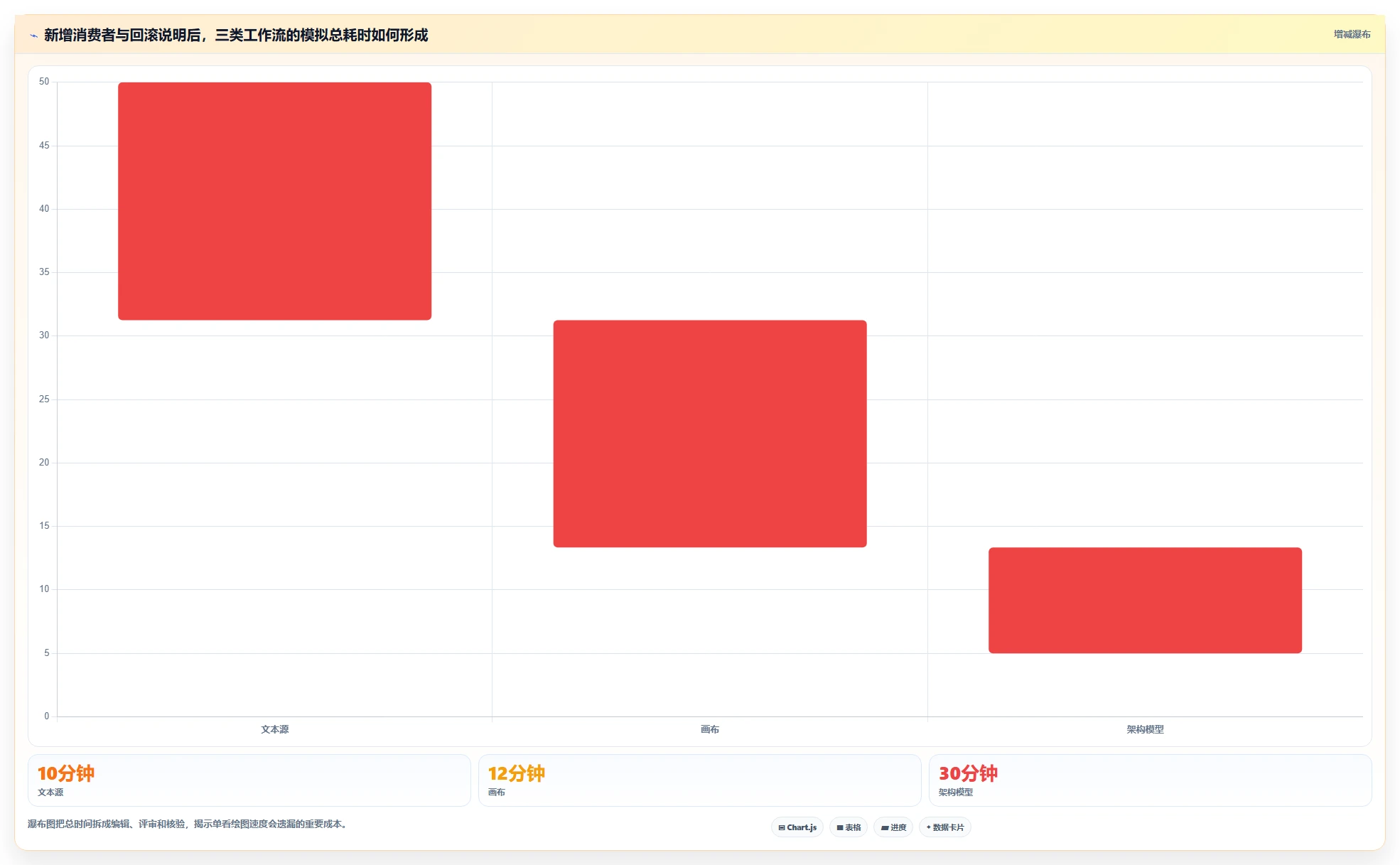Click the 12分钟 画布 data card
Viewport: 1400px width, 865px height.
[x=700, y=780]
